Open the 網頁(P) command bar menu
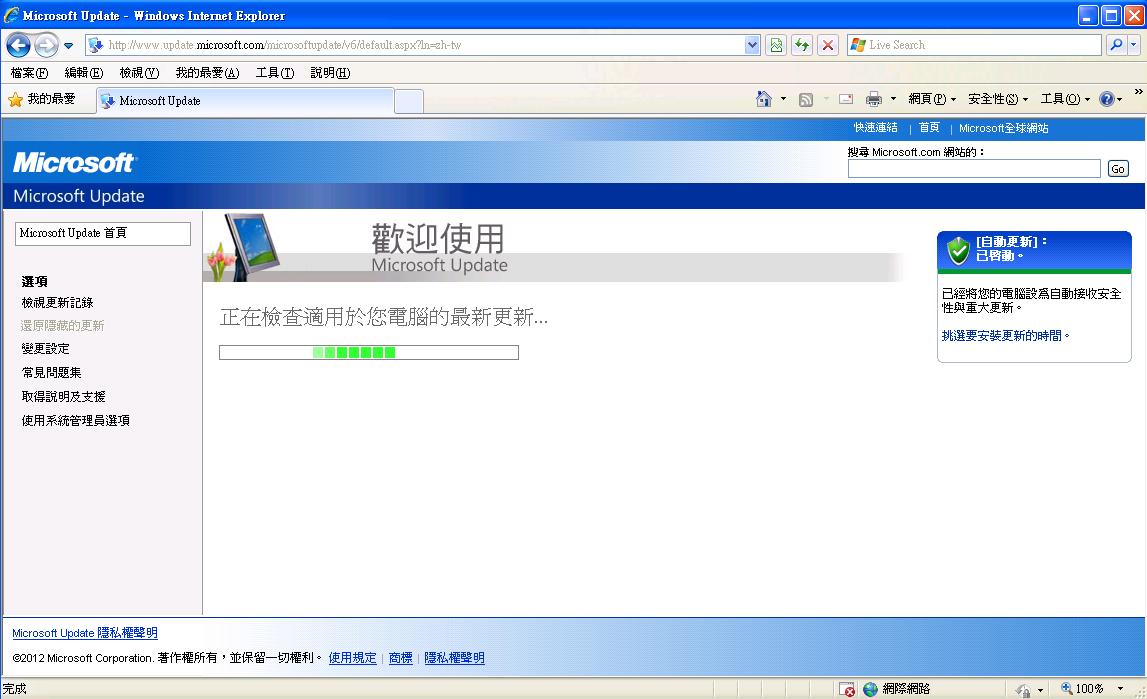 tap(932, 99)
